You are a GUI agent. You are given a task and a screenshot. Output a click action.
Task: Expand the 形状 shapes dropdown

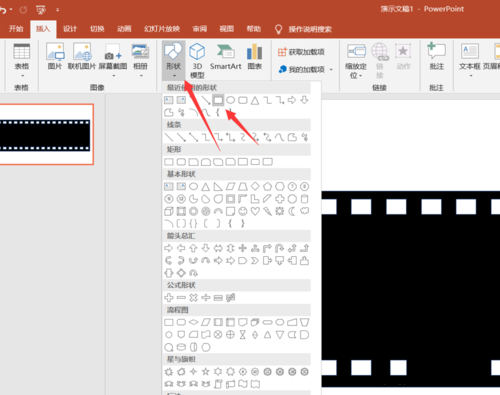pyautogui.click(x=174, y=60)
